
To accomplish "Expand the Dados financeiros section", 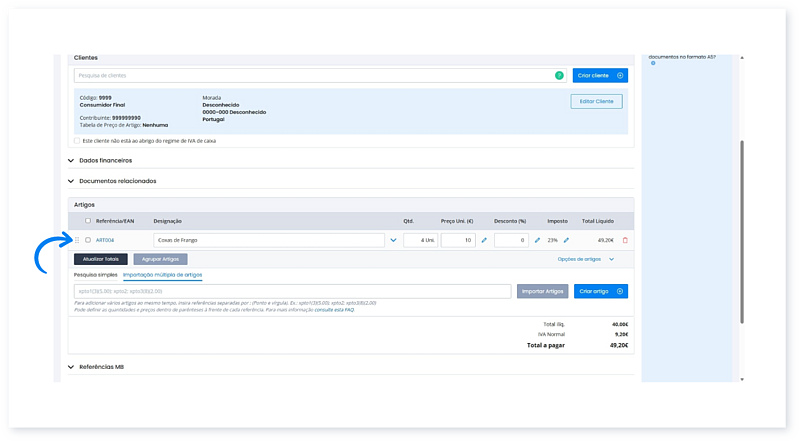I will pos(71,160).
